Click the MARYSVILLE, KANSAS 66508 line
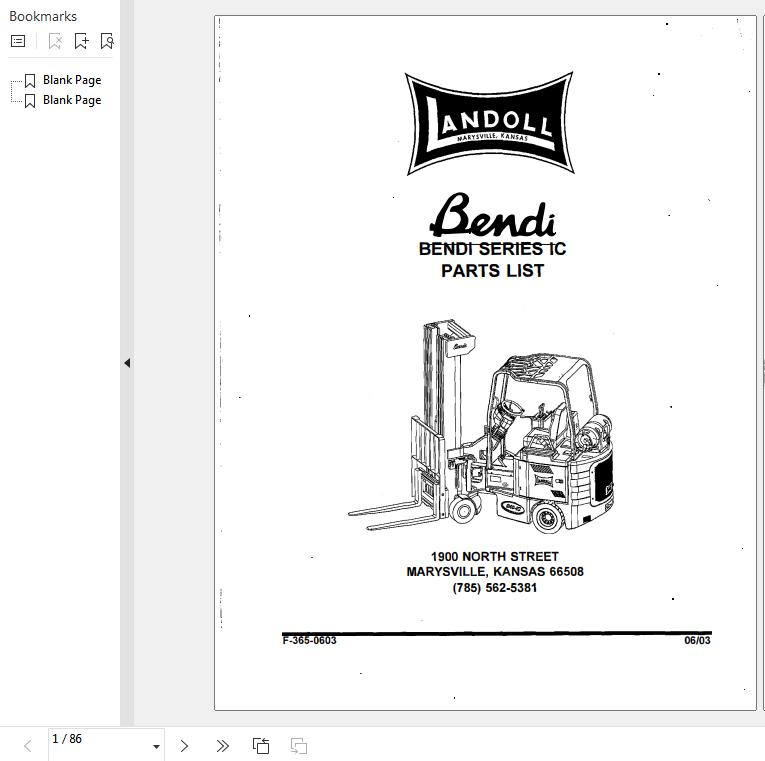 495,572
